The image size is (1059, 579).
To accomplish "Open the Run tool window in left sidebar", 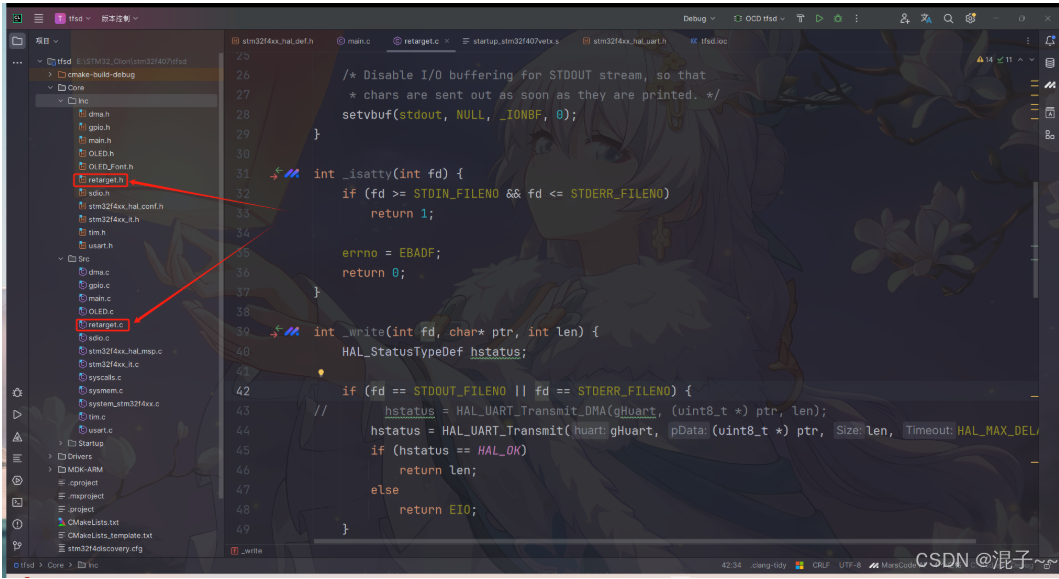I will [18, 414].
